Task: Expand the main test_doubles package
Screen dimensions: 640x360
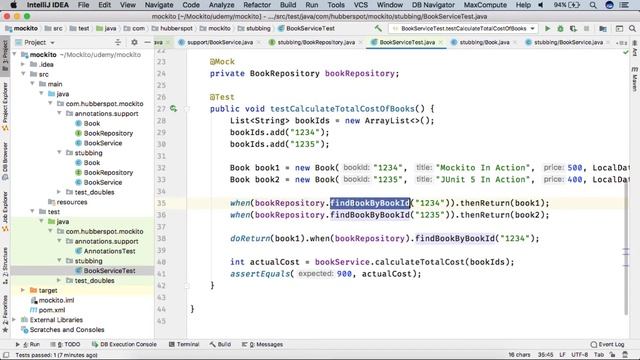Action: pyautogui.click(x=59, y=192)
